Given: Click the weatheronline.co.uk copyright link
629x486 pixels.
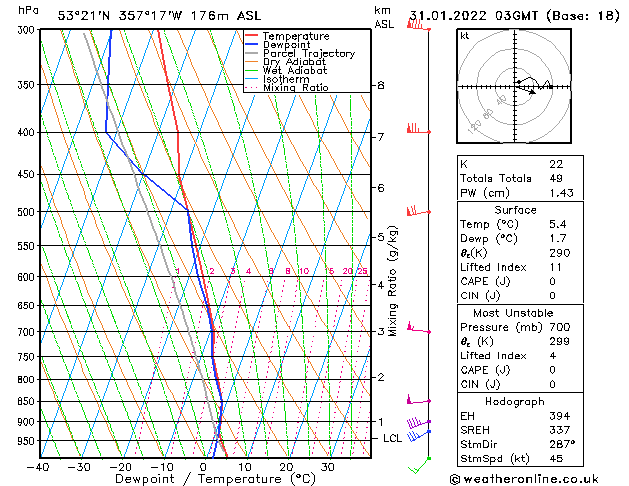Looking at the screenshot, I should click(x=540, y=479).
